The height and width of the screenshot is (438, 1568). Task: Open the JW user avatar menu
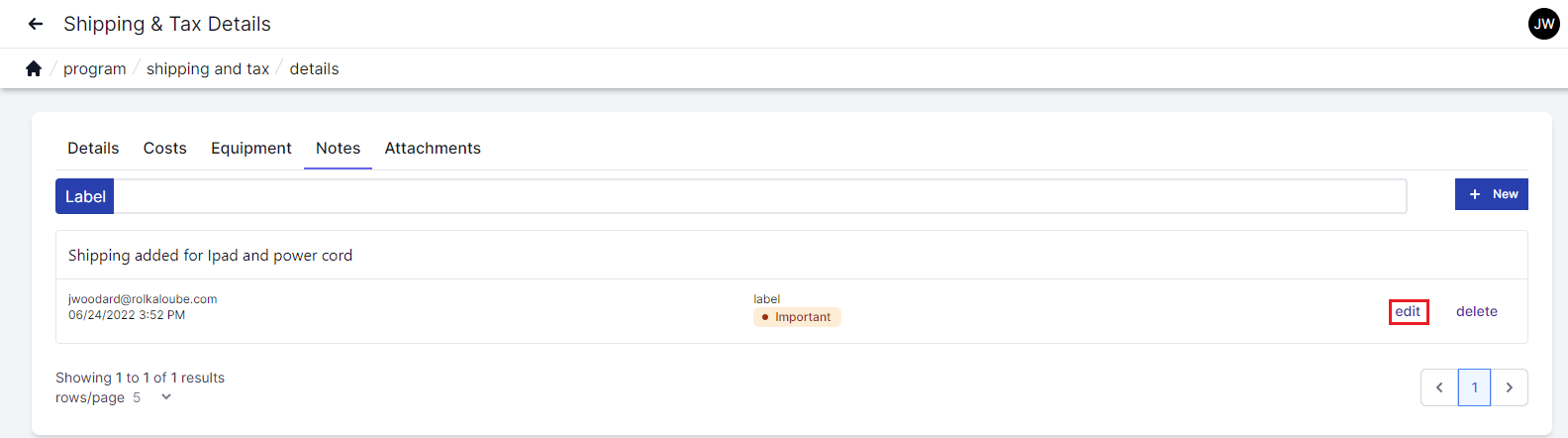(x=1543, y=24)
